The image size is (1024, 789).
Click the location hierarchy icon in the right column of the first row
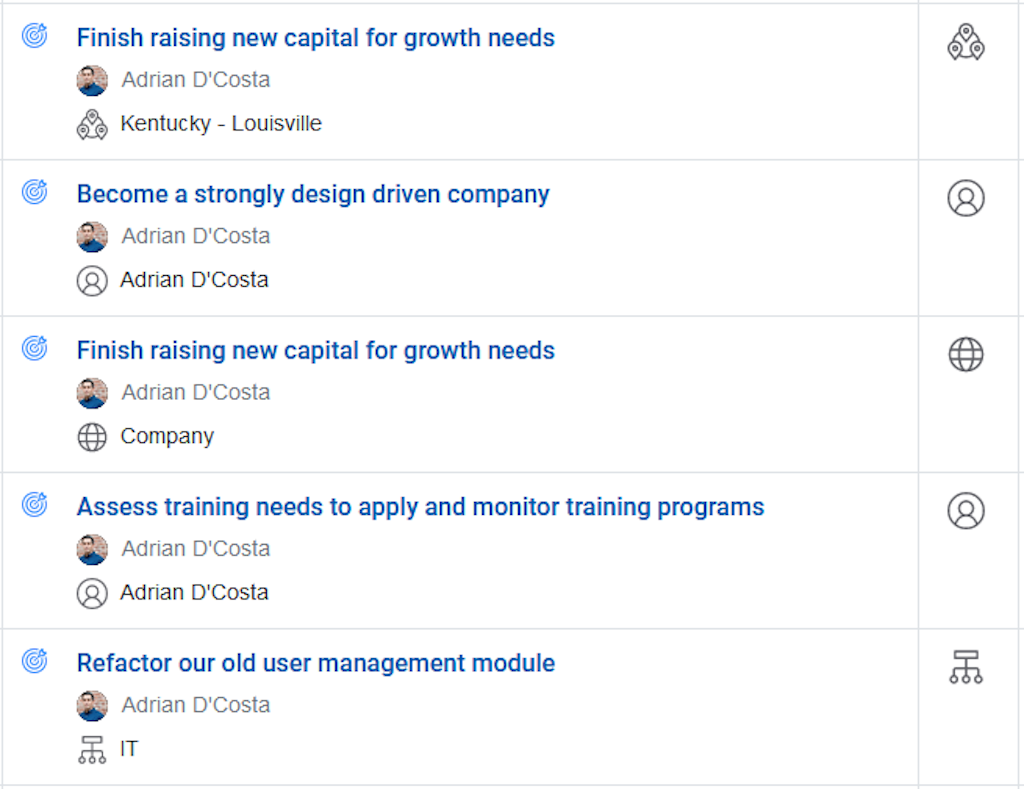965,41
